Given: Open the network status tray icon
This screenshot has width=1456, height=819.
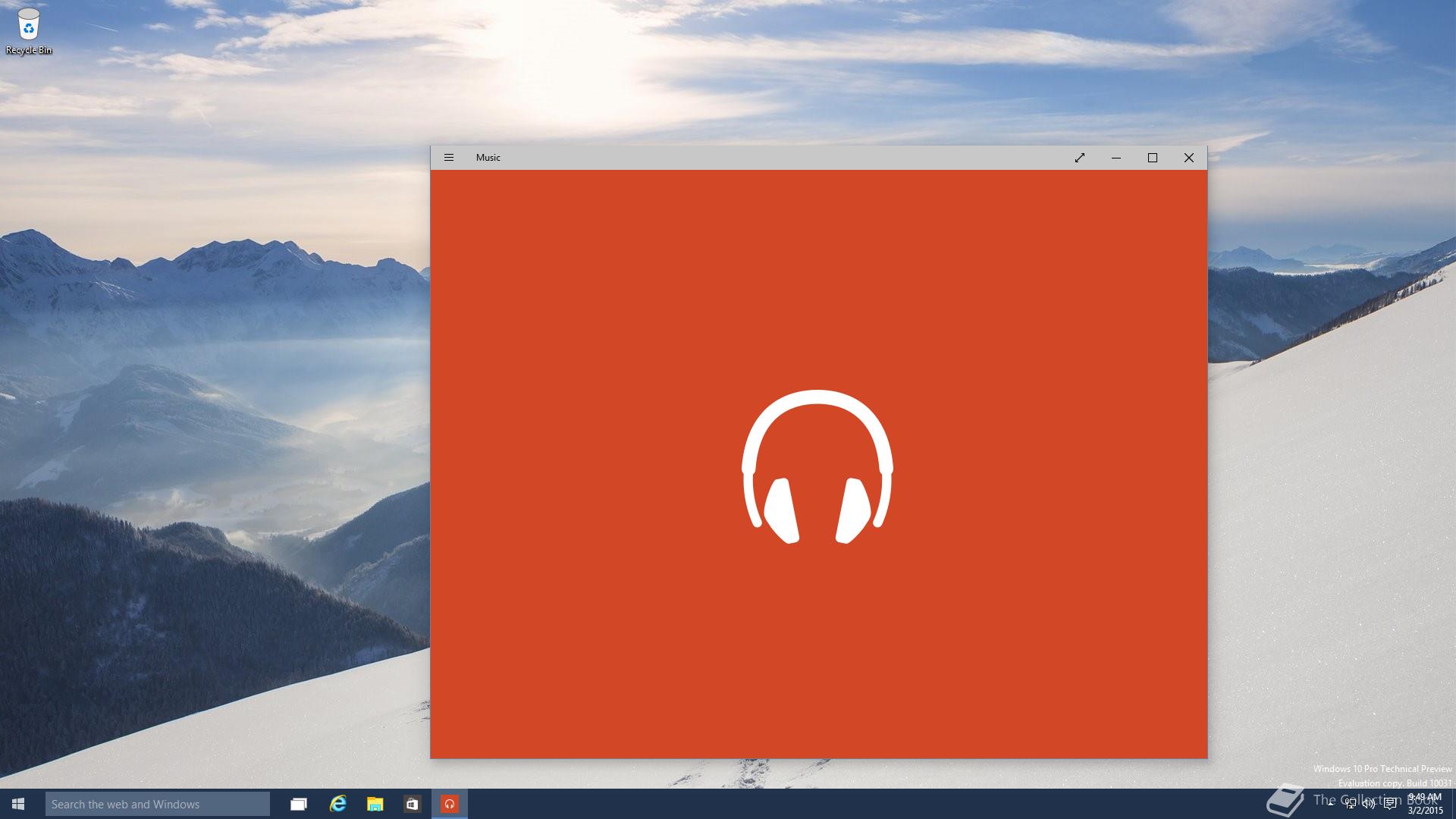Looking at the screenshot, I should 1350,804.
